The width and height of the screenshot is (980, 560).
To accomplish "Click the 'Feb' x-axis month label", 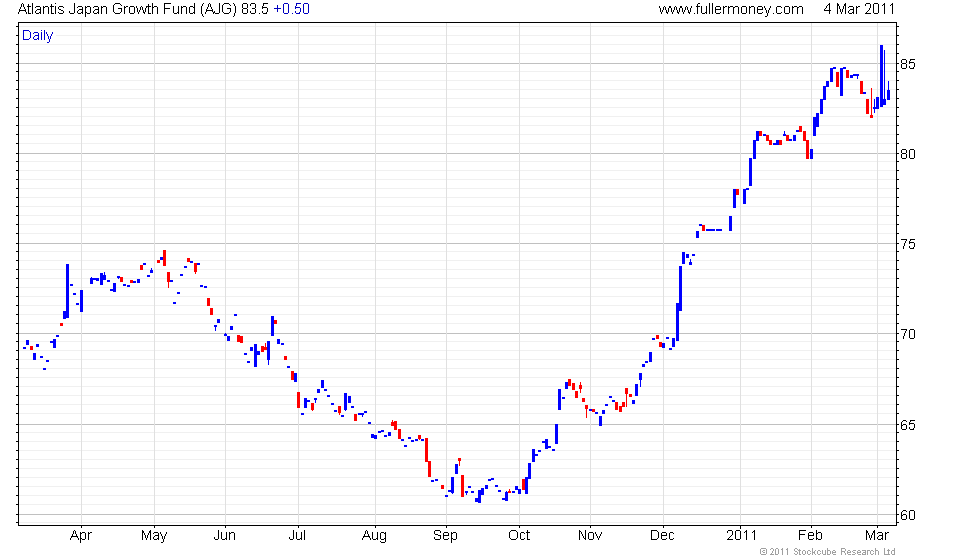I will (x=810, y=536).
